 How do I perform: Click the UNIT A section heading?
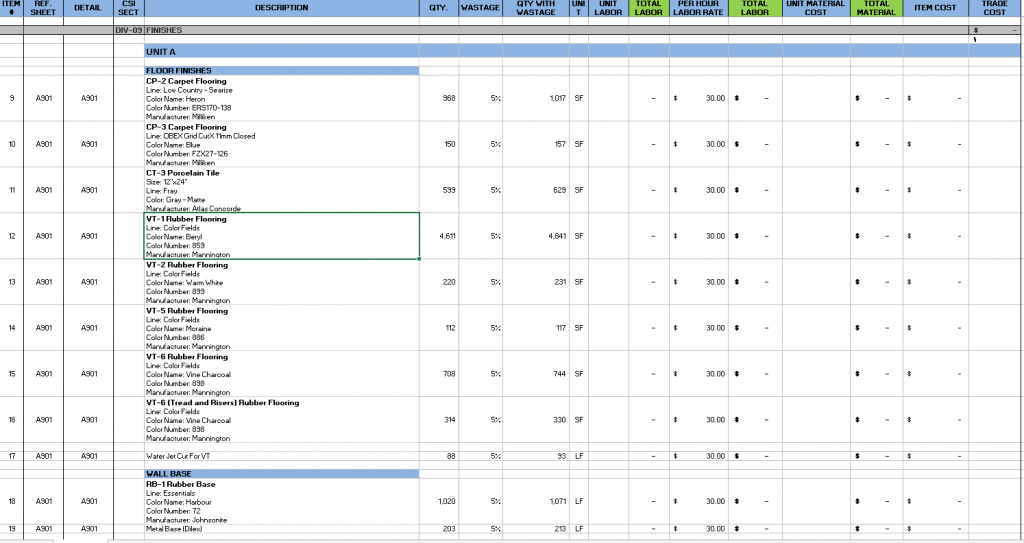160,51
